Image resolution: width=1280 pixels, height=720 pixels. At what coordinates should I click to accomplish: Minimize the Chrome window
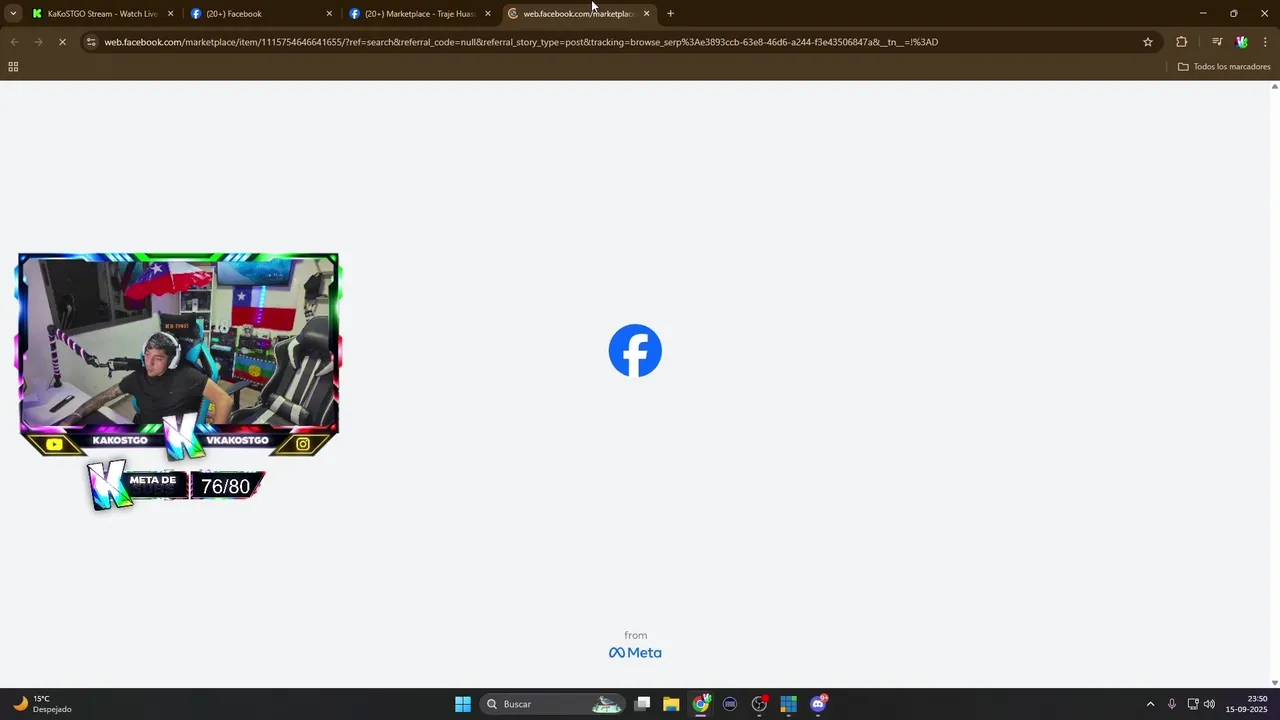[x=1203, y=14]
